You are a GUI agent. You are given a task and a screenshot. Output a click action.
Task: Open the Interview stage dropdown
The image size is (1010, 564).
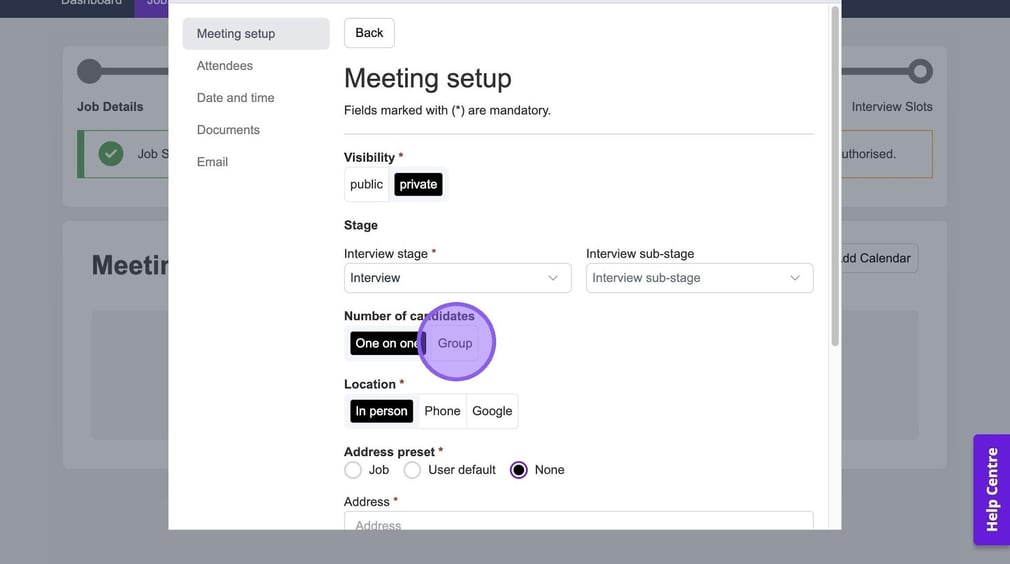pyautogui.click(x=457, y=278)
